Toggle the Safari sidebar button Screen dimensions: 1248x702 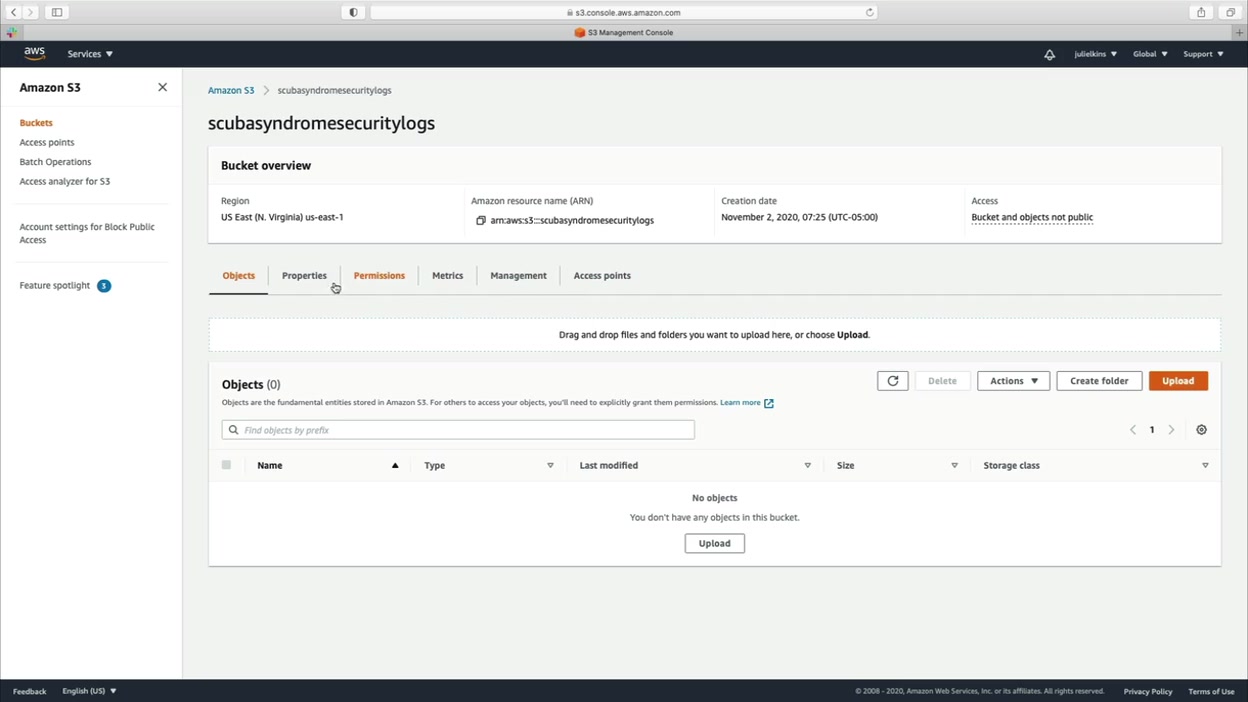point(57,12)
